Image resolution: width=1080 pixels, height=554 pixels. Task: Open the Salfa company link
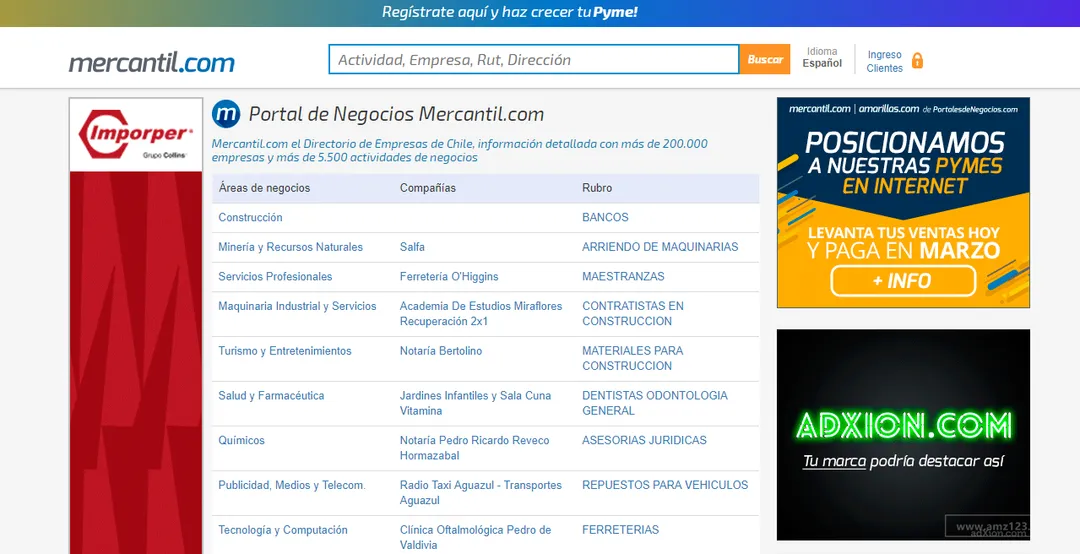(x=412, y=247)
